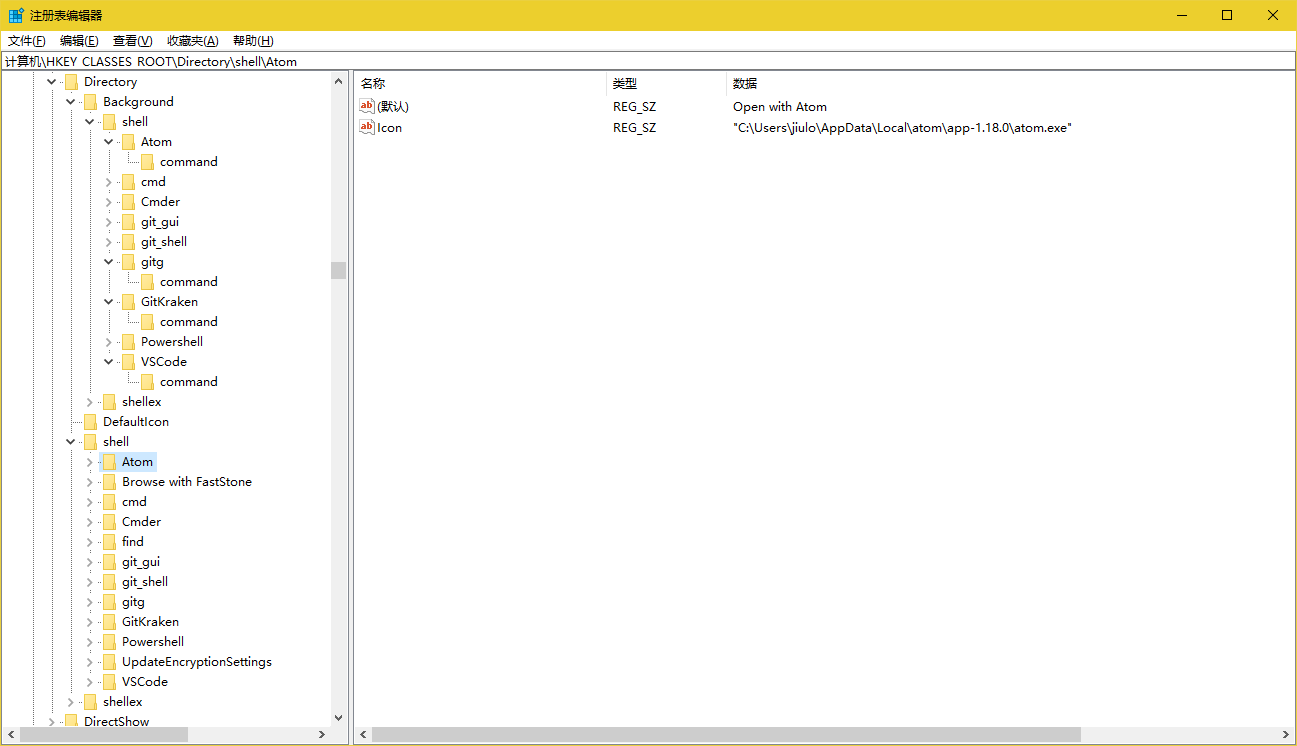
Task: Click the values pane's scroll-right arrow
Action: (x=1284, y=735)
